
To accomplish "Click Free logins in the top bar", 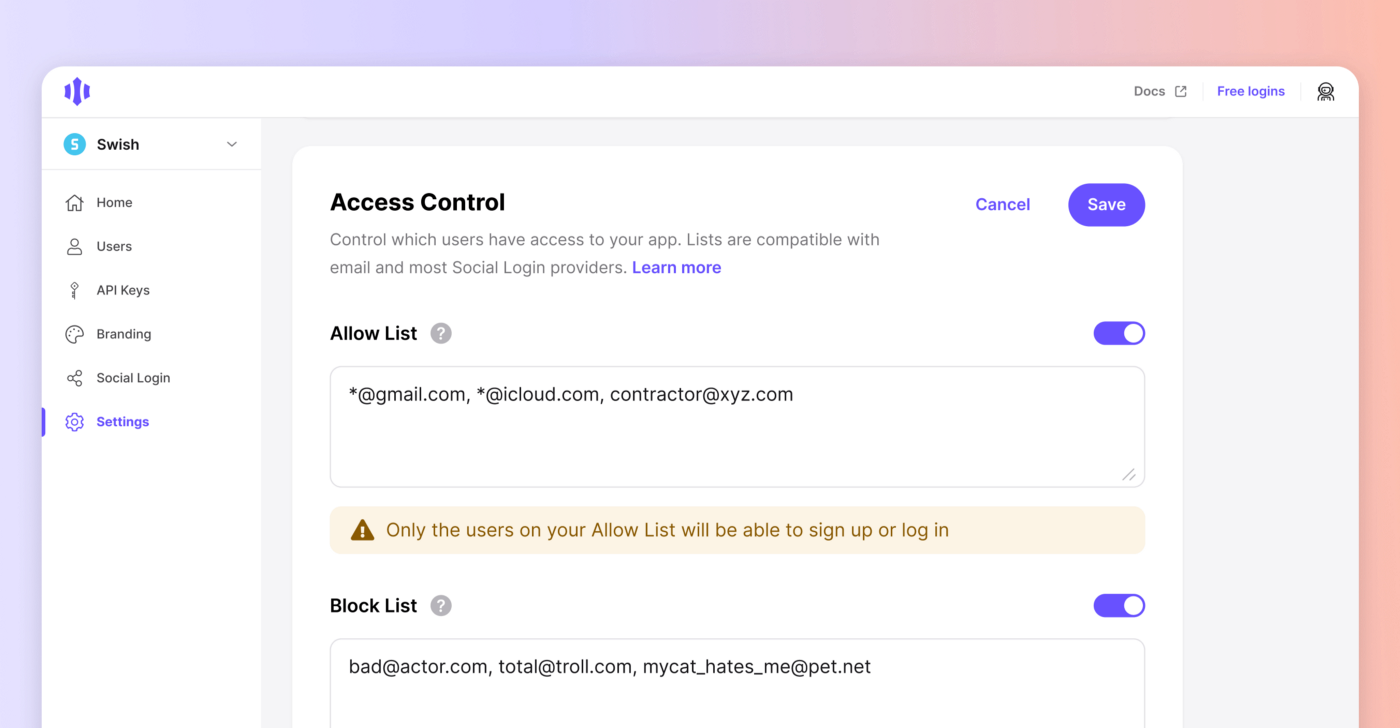I will click(1250, 91).
